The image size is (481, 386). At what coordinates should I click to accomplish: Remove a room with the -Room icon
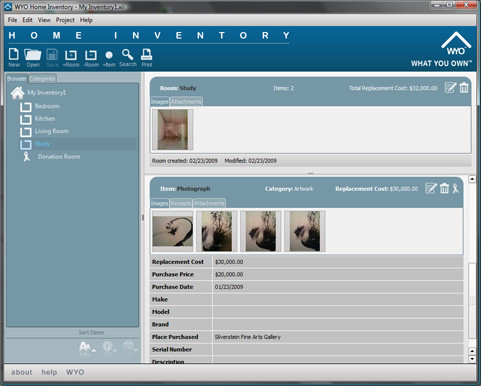(x=91, y=58)
